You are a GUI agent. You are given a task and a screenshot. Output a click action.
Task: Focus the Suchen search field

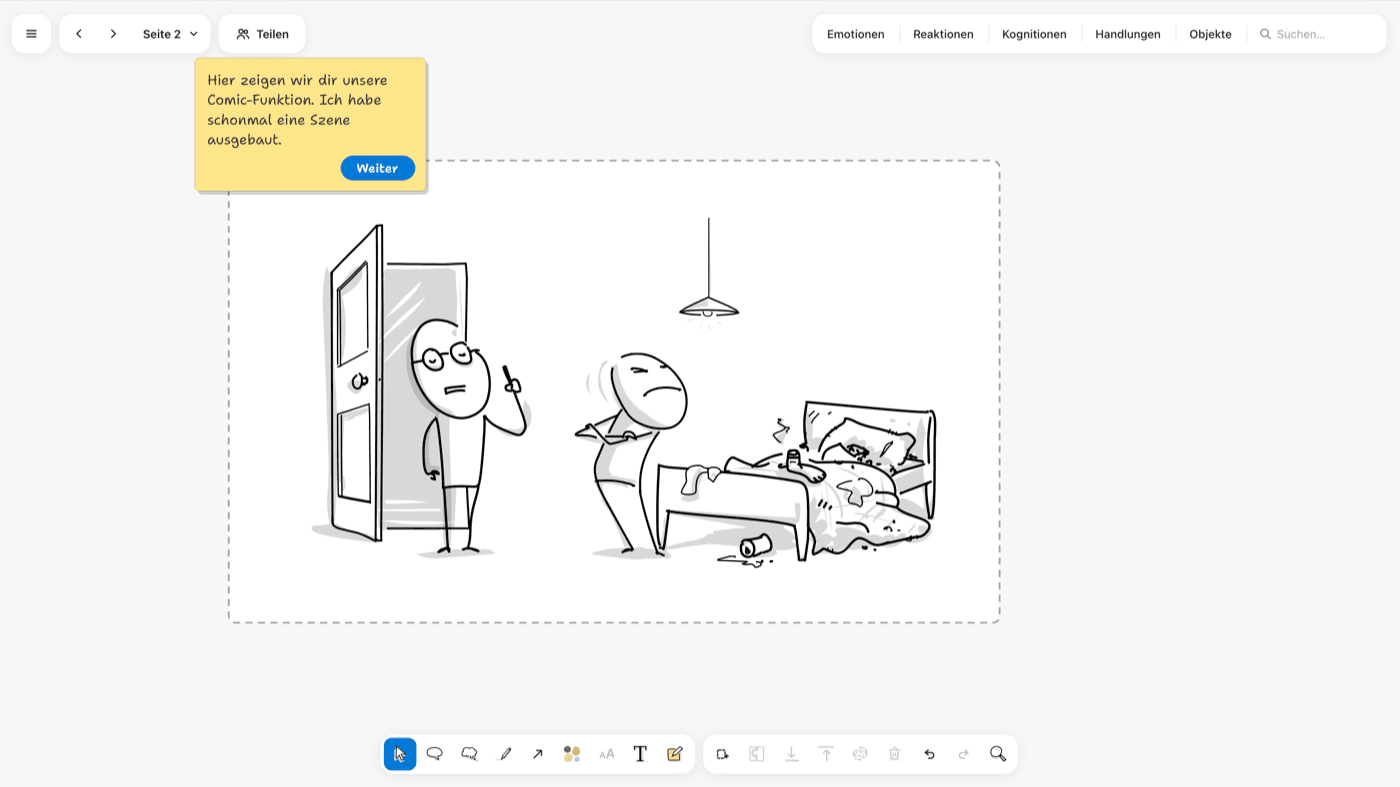tap(1317, 34)
